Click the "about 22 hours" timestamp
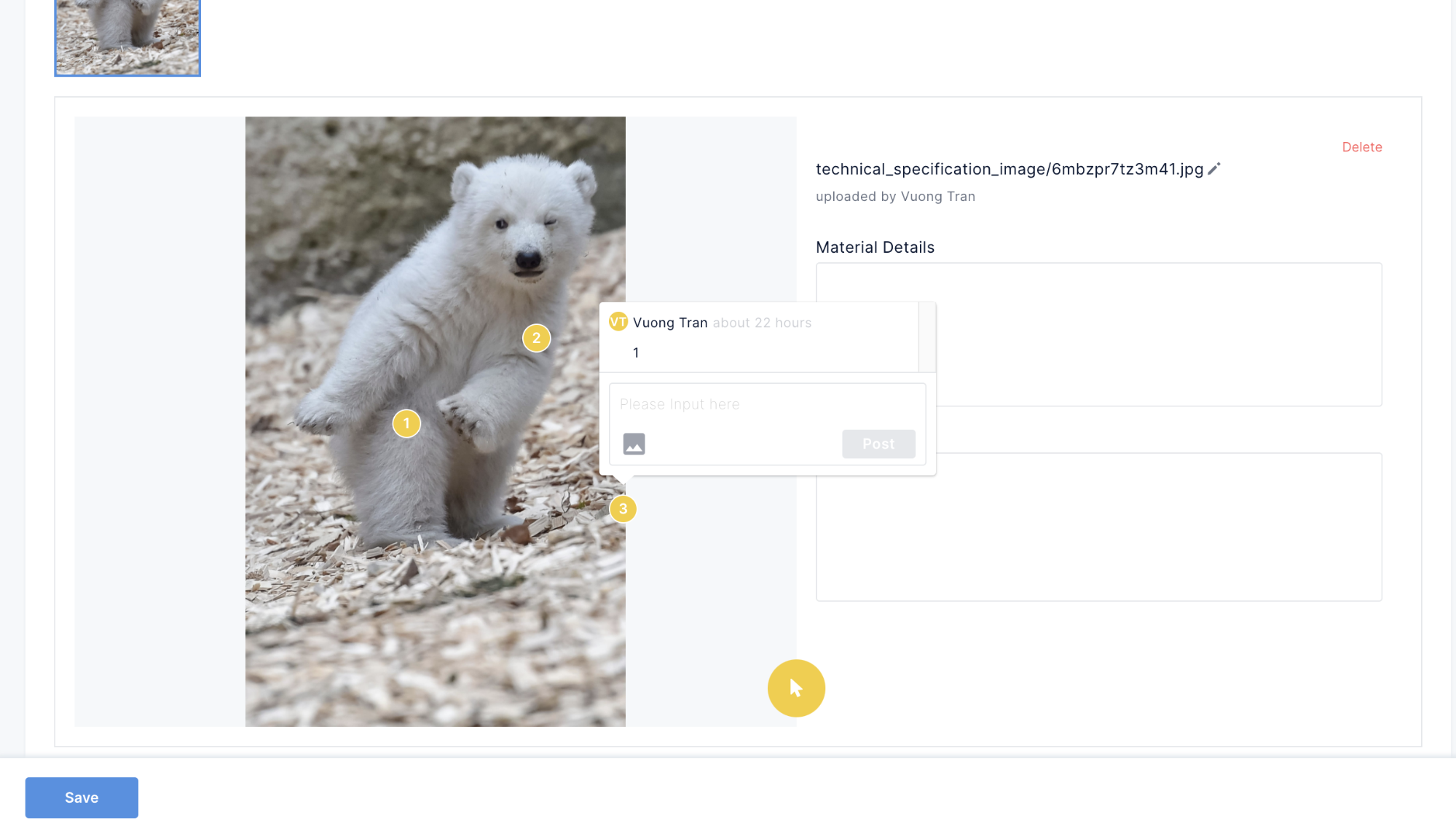The height and width of the screenshot is (834, 1456). point(762,323)
